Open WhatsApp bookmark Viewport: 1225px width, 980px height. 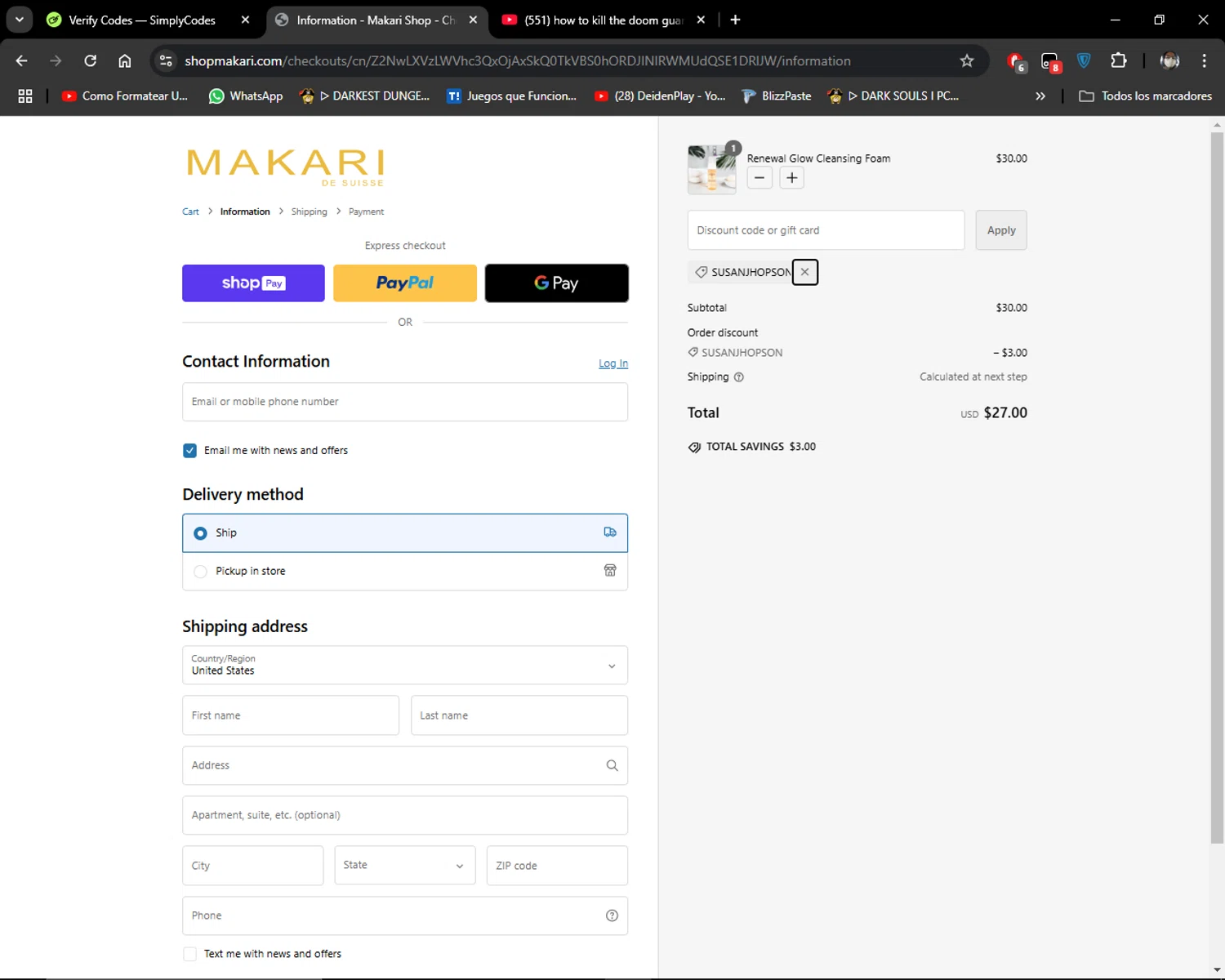(x=246, y=96)
